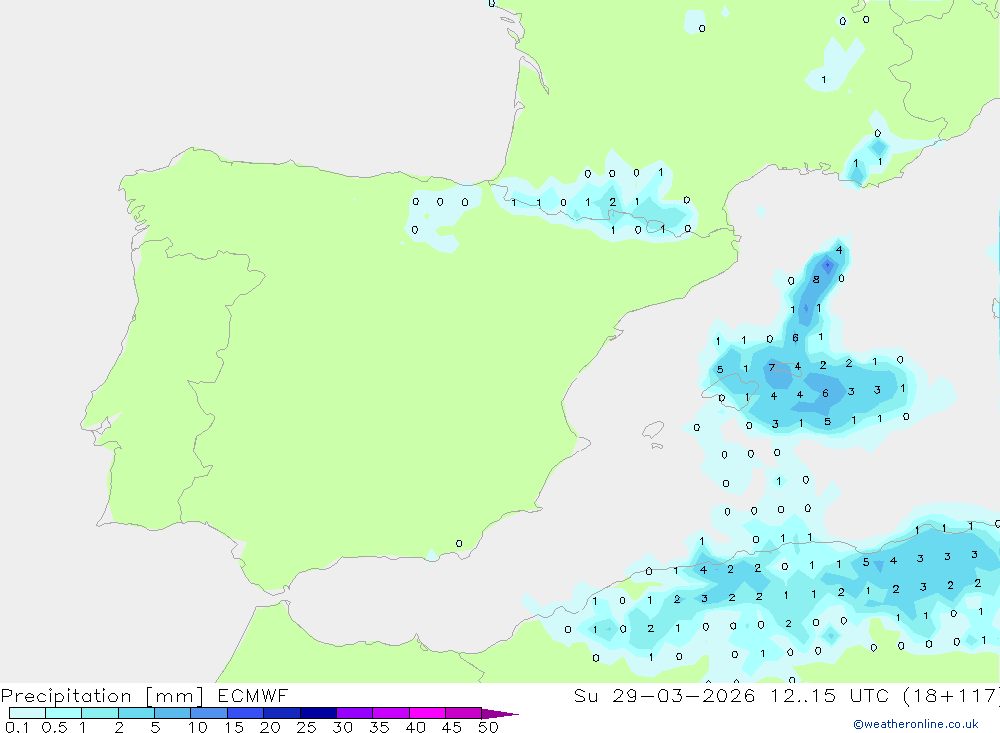The width and height of the screenshot is (1000, 733).
Task: Click the 10–15 mm legend color swatch
Action: point(209,713)
